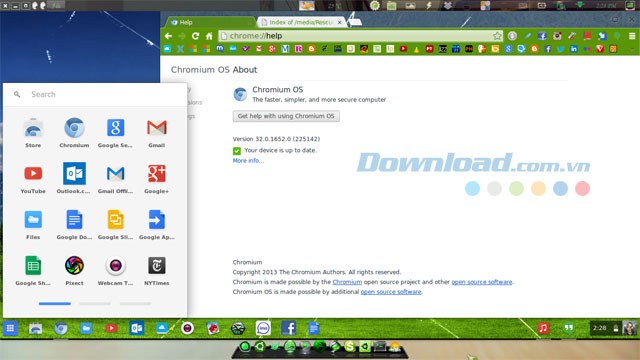Screen dimensions: 640x360
Task: Launch Skype from the bottom dock
Action: pyautogui.click(x=350, y=347)
